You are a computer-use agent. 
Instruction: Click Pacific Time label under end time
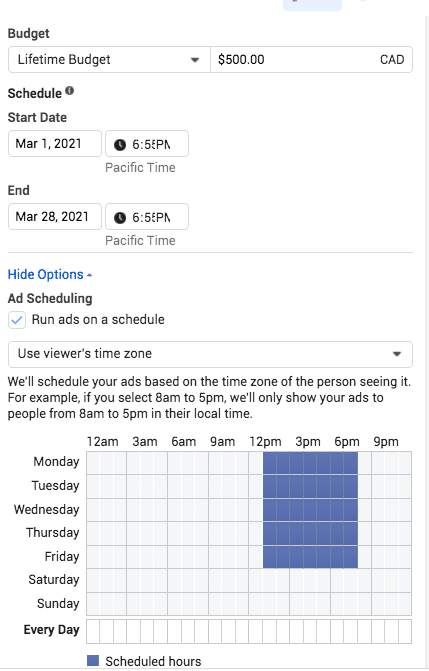pyautogui.click(x=140, y=240)
